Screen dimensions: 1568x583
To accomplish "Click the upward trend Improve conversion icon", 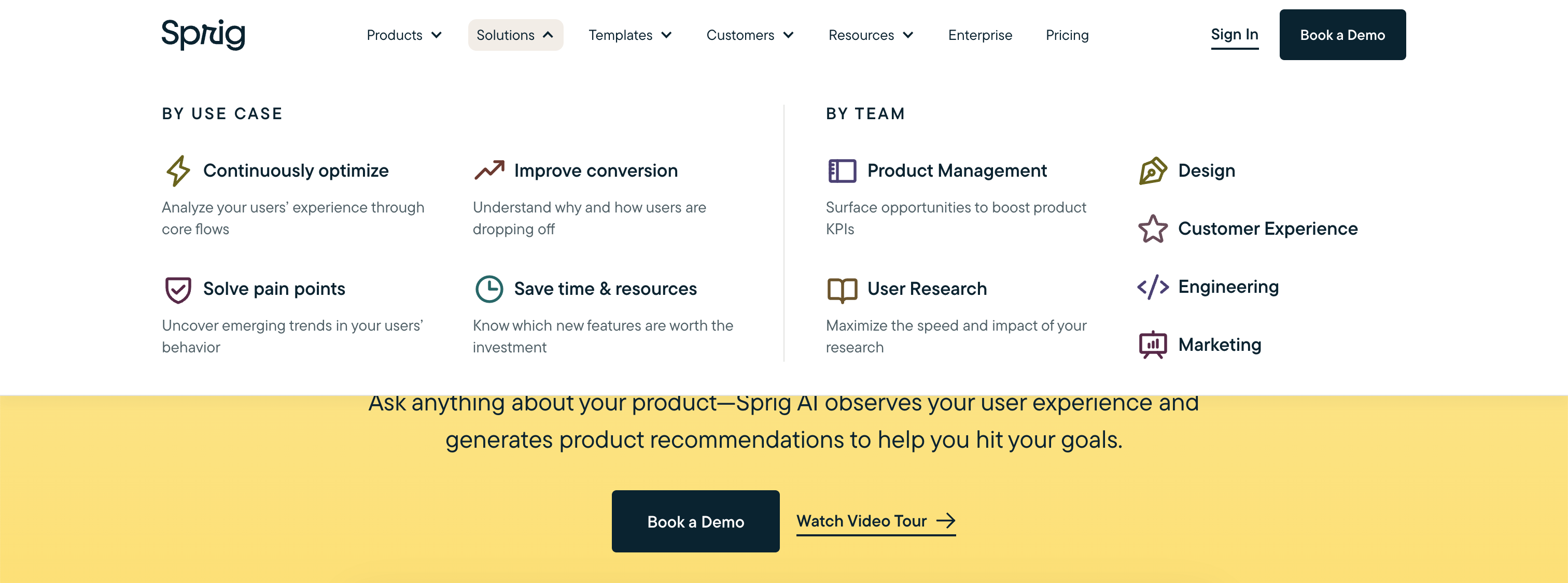I will click(x=489, y=170).
